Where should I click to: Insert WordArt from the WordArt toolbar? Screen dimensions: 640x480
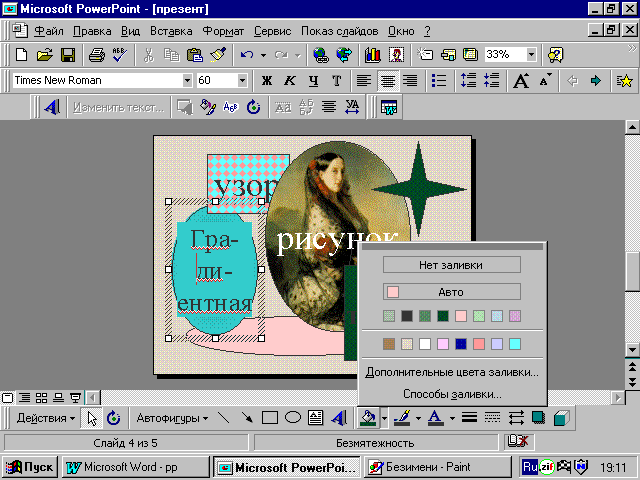point(53,107)
